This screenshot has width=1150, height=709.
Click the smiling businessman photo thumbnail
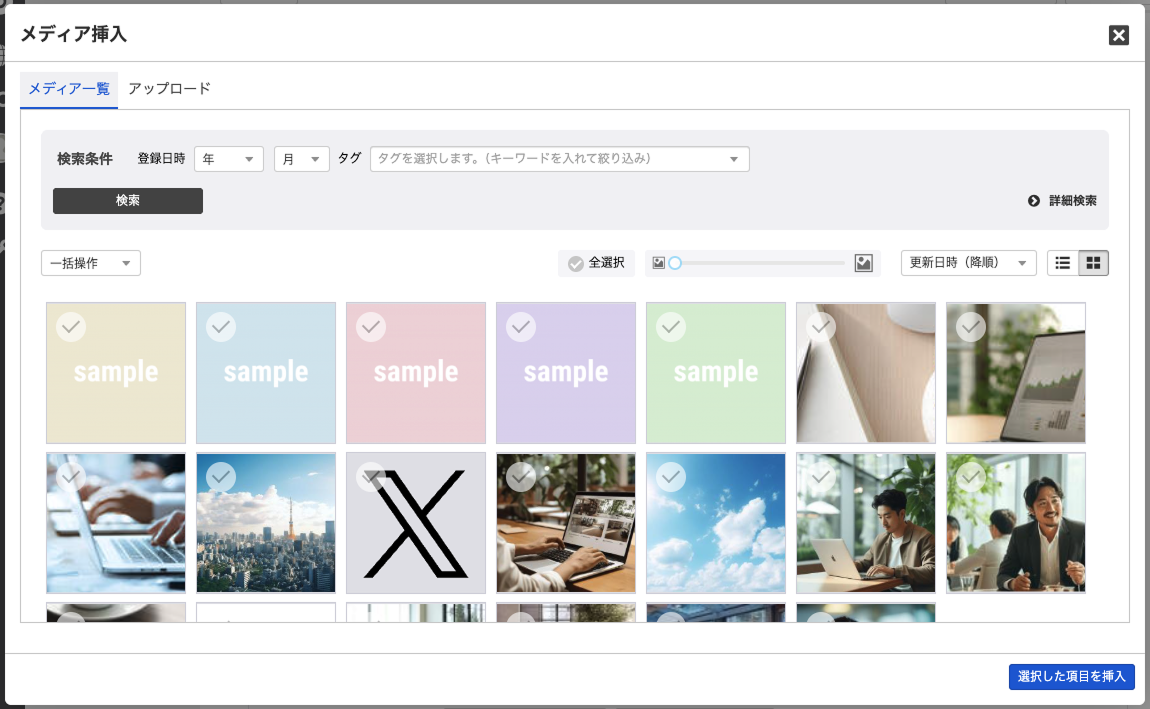pos(1016,523)
